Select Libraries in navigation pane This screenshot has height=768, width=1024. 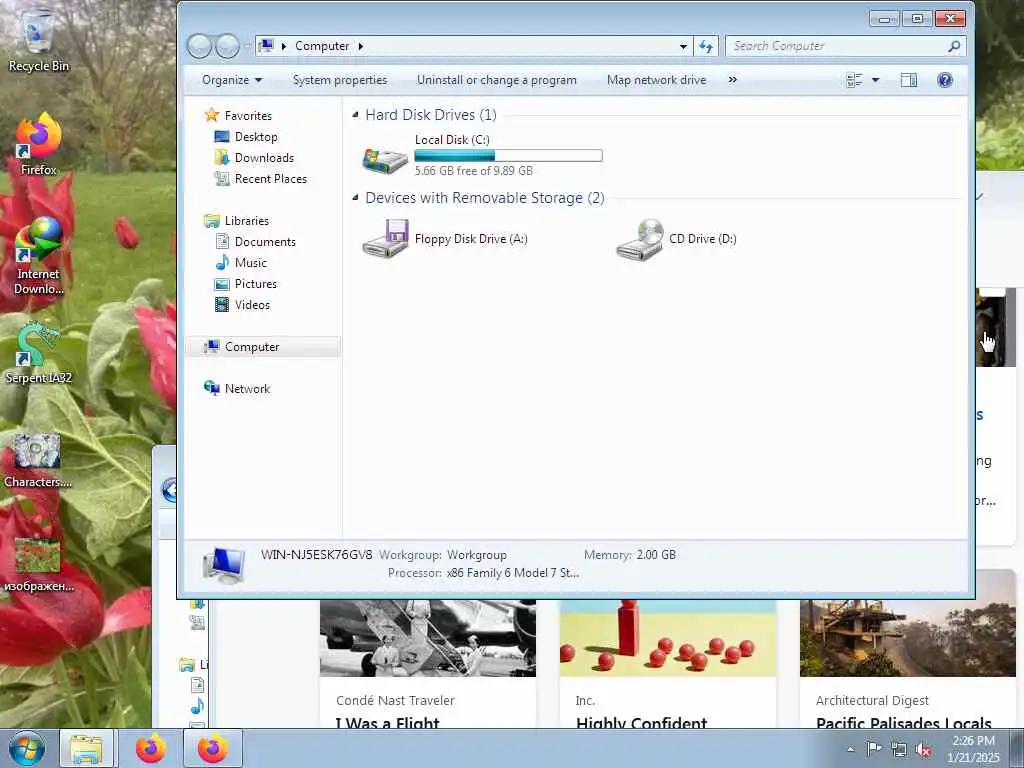click(x=247, y=221)
